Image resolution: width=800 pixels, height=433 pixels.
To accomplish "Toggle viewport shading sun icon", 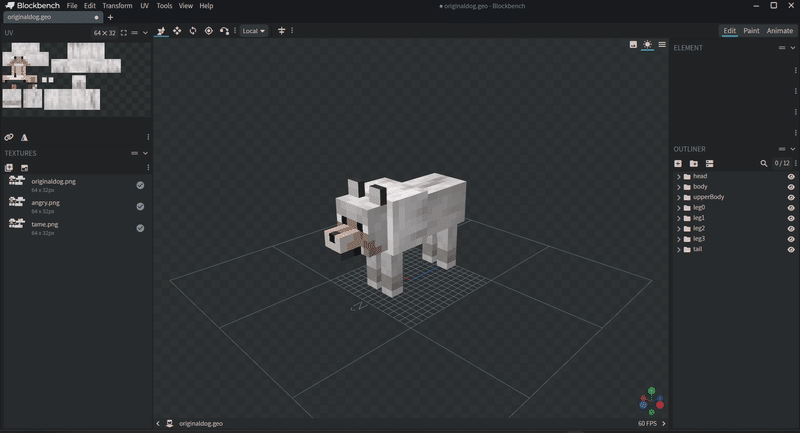I will [x=647, y=45].
